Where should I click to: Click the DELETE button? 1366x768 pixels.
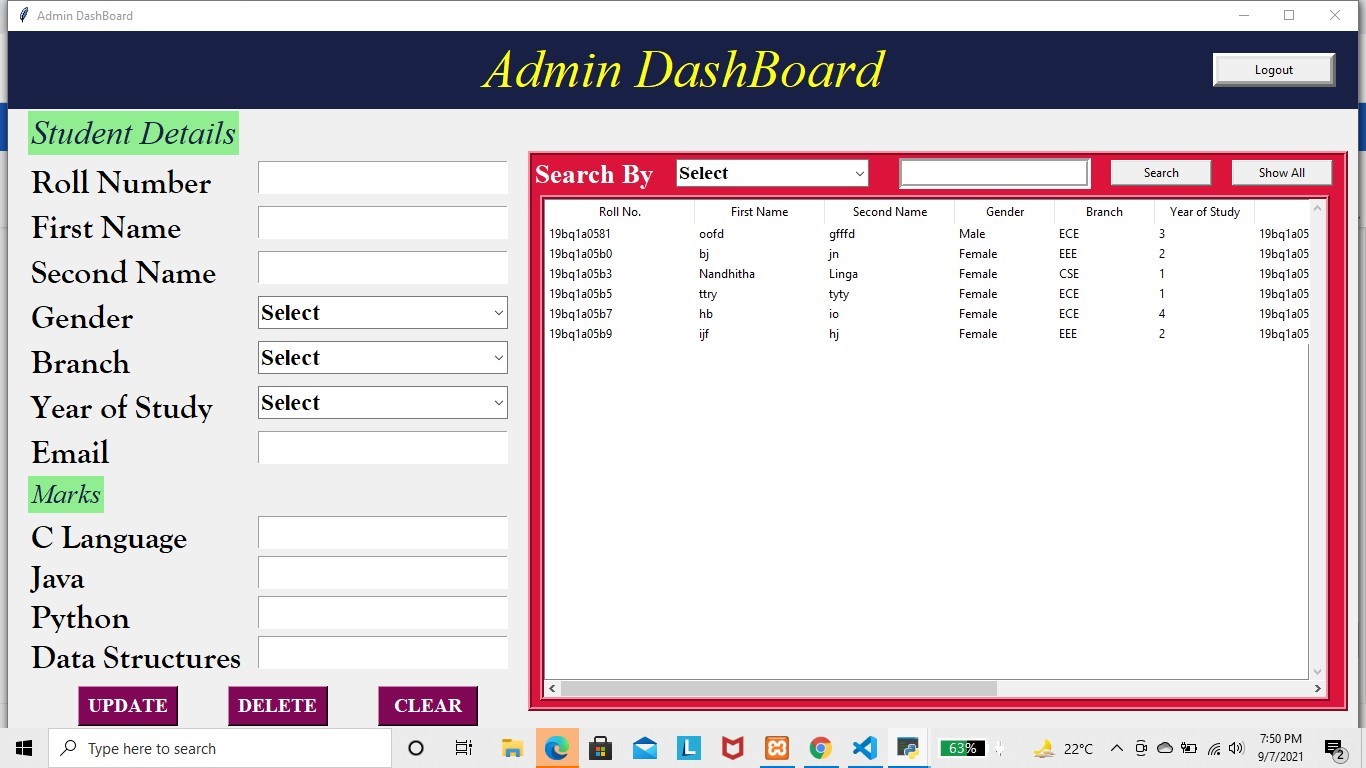[278, 706]
